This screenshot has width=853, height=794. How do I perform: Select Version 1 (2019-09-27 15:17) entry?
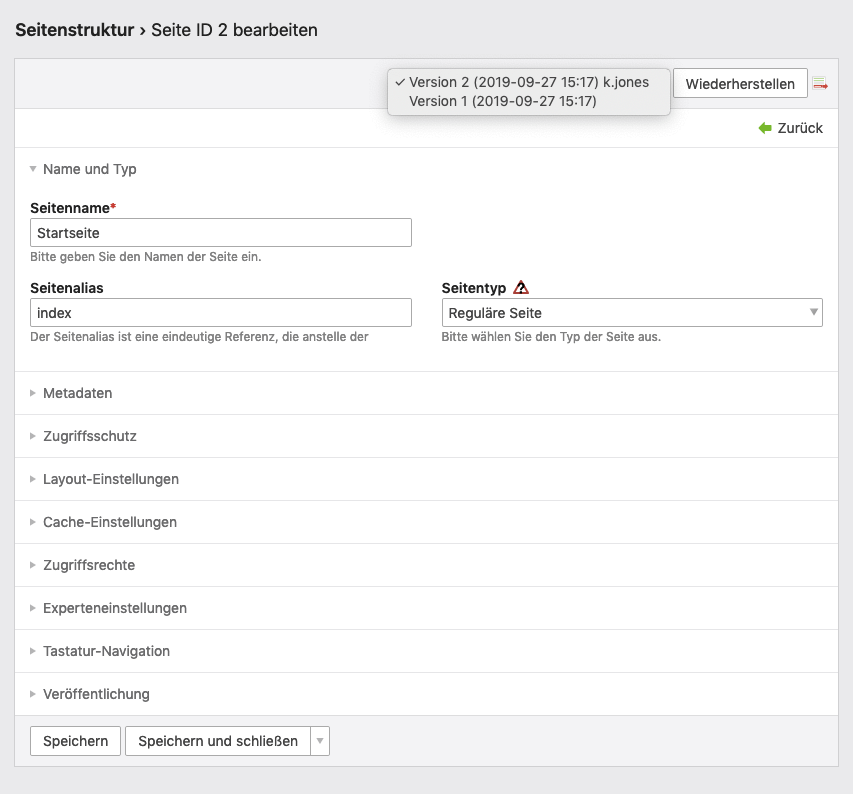click(529, 101)
